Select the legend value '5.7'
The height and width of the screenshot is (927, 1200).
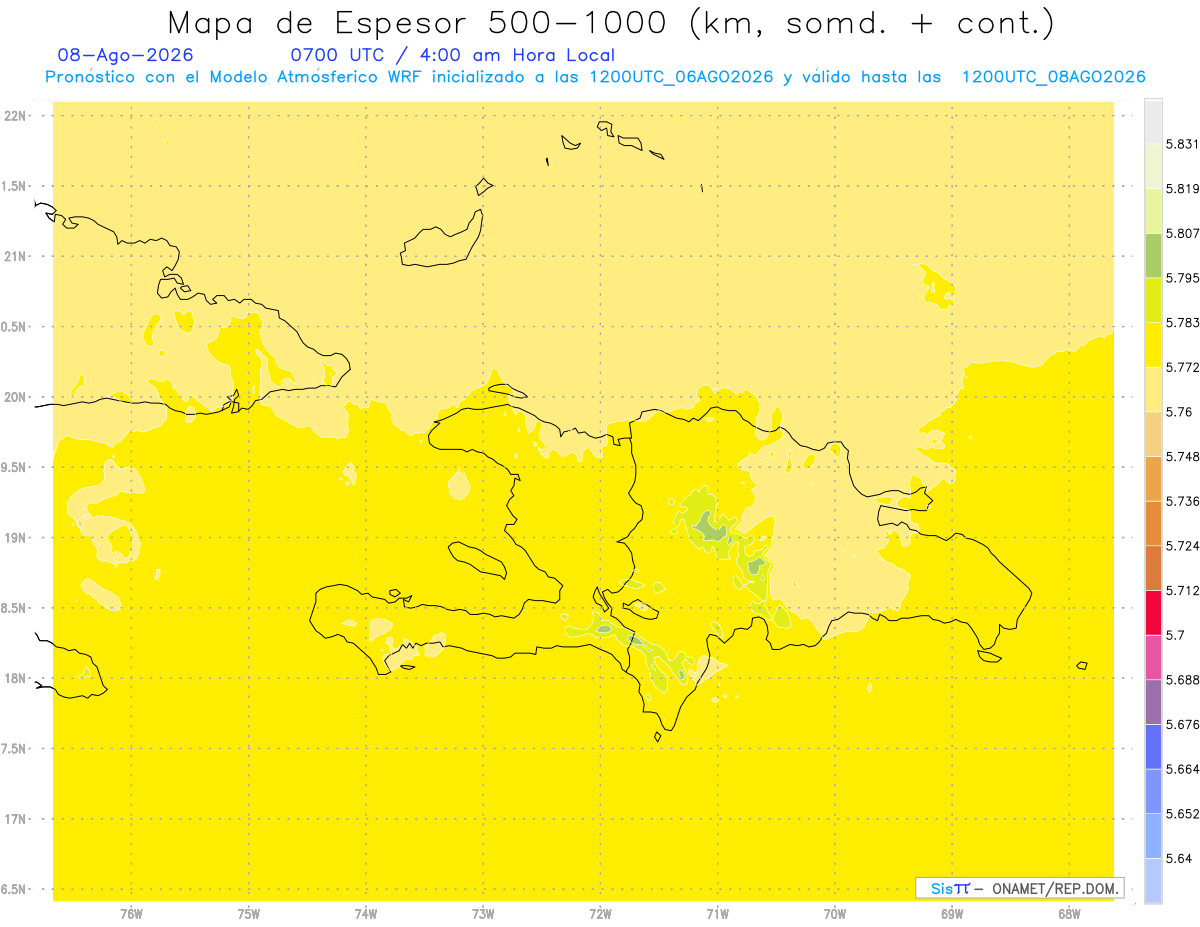(x=1175, y=635)
